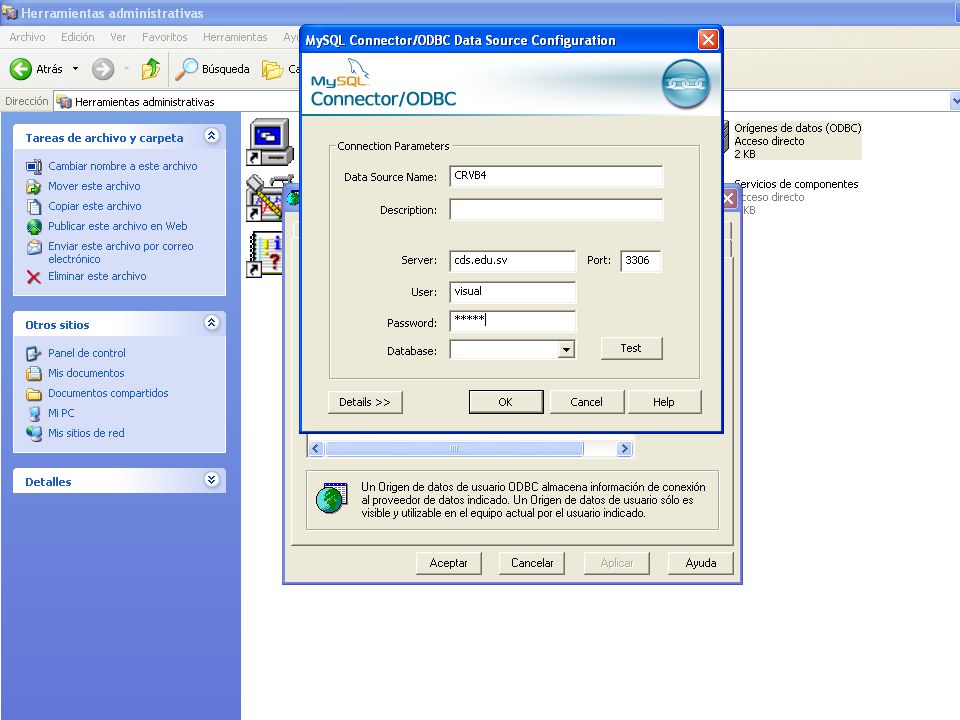Image resolution: width=960 pixels, height=720 pixels.
Task: Click Help in MySQL Connector dialog
Action: [x=664, y=402]
